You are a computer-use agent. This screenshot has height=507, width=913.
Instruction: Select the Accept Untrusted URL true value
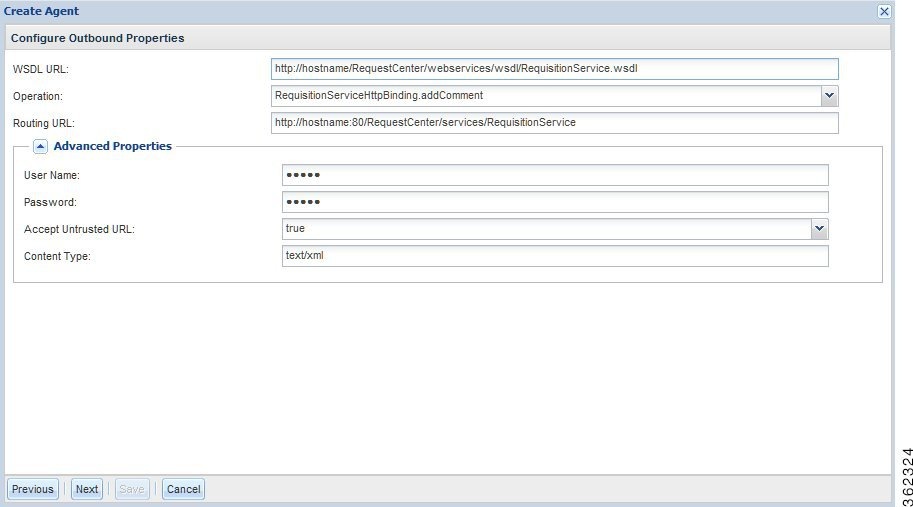547,229
